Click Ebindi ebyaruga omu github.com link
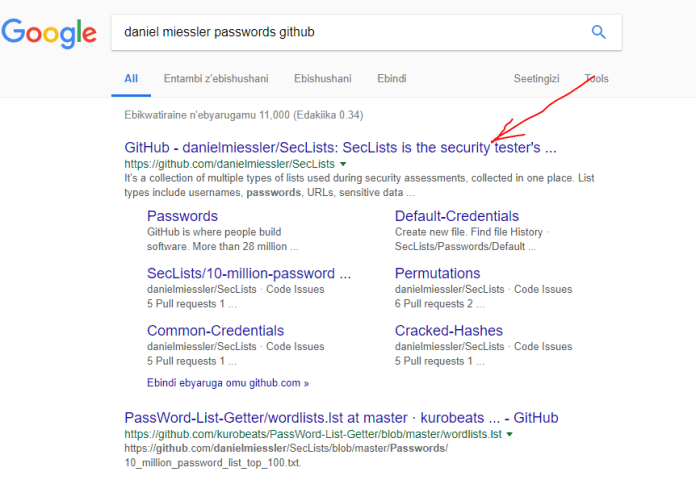696x480 pixels. tap(228, 382)
